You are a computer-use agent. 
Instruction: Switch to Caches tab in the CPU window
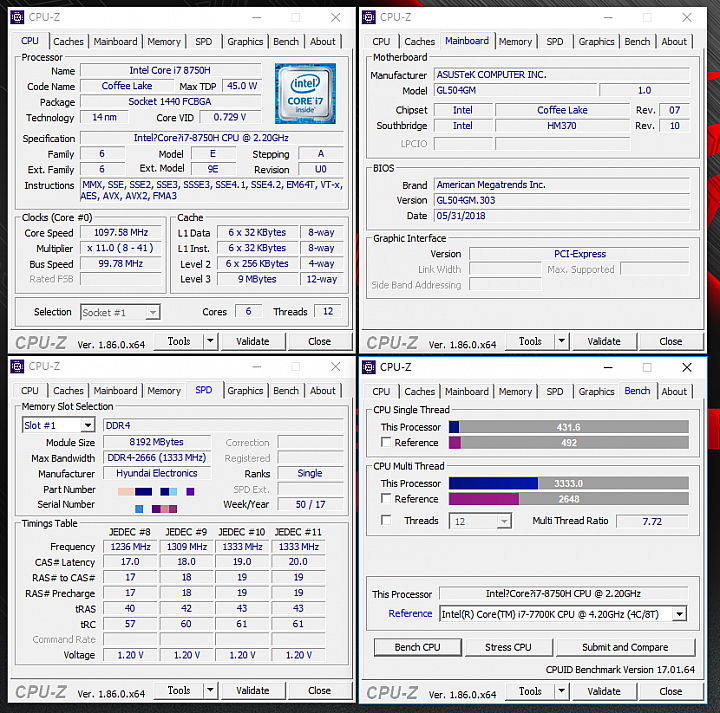68,42
